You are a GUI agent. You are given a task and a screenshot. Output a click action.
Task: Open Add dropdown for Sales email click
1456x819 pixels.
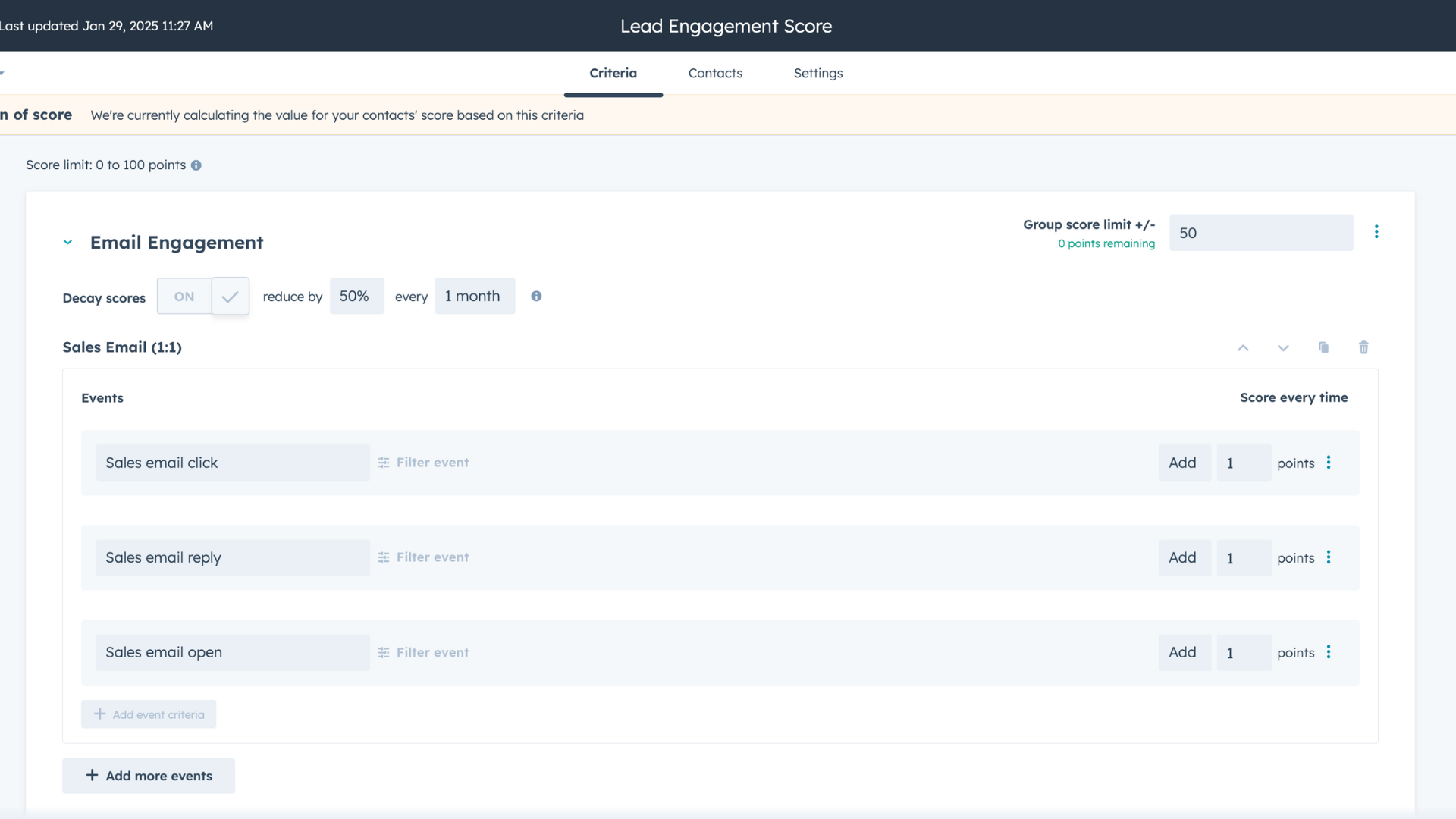1183,463
